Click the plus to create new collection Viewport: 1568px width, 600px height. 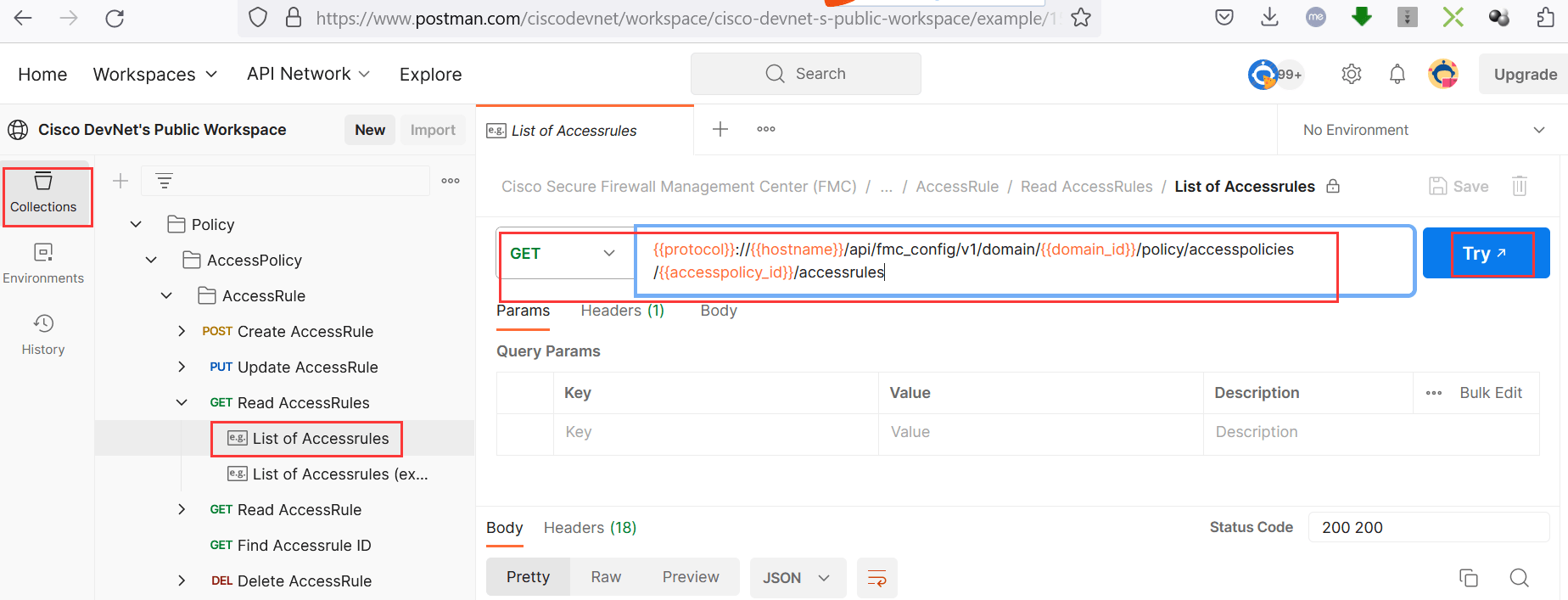[x=120, y=181]
